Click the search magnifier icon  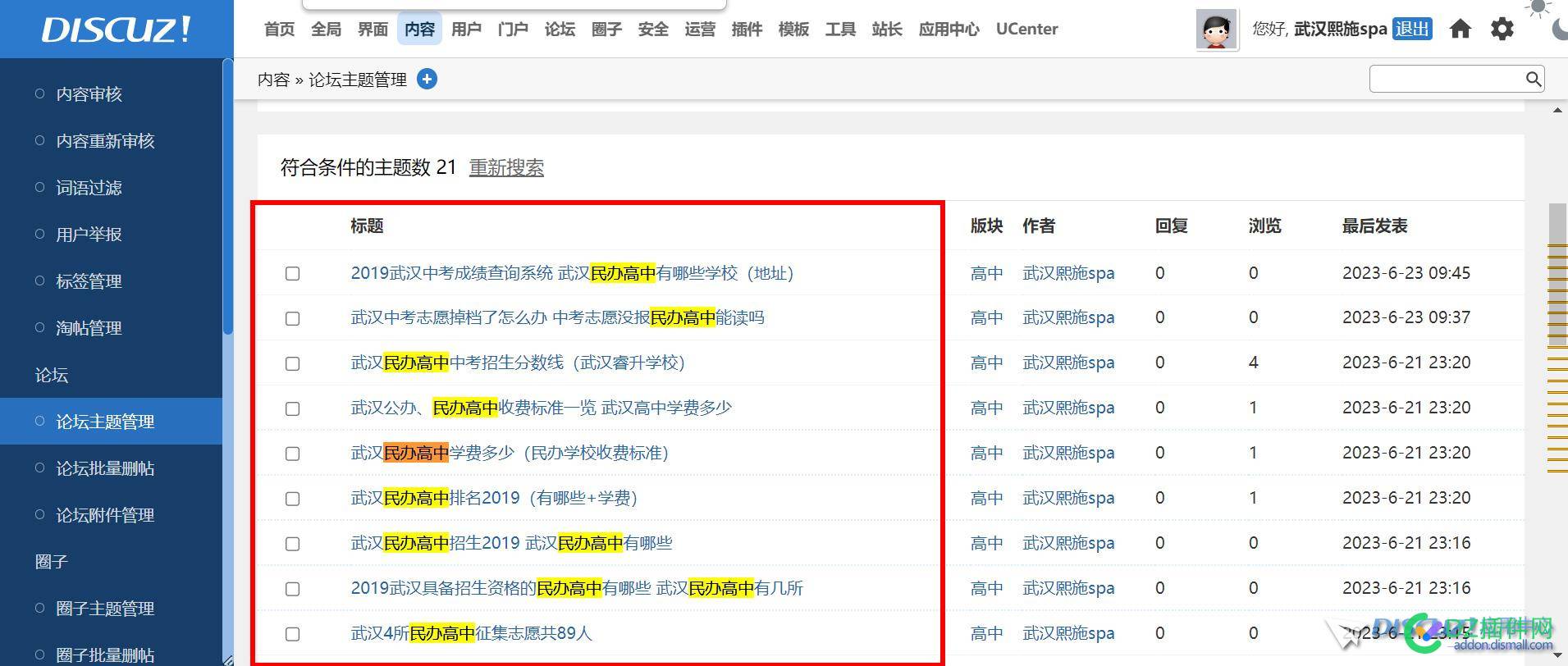[1533, 79]
